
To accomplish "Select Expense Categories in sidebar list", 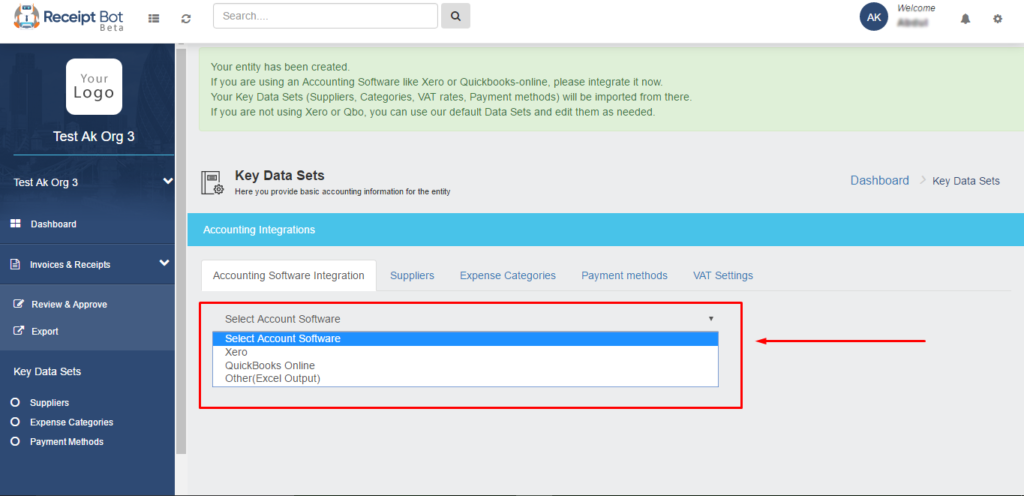I will [72, 422].
